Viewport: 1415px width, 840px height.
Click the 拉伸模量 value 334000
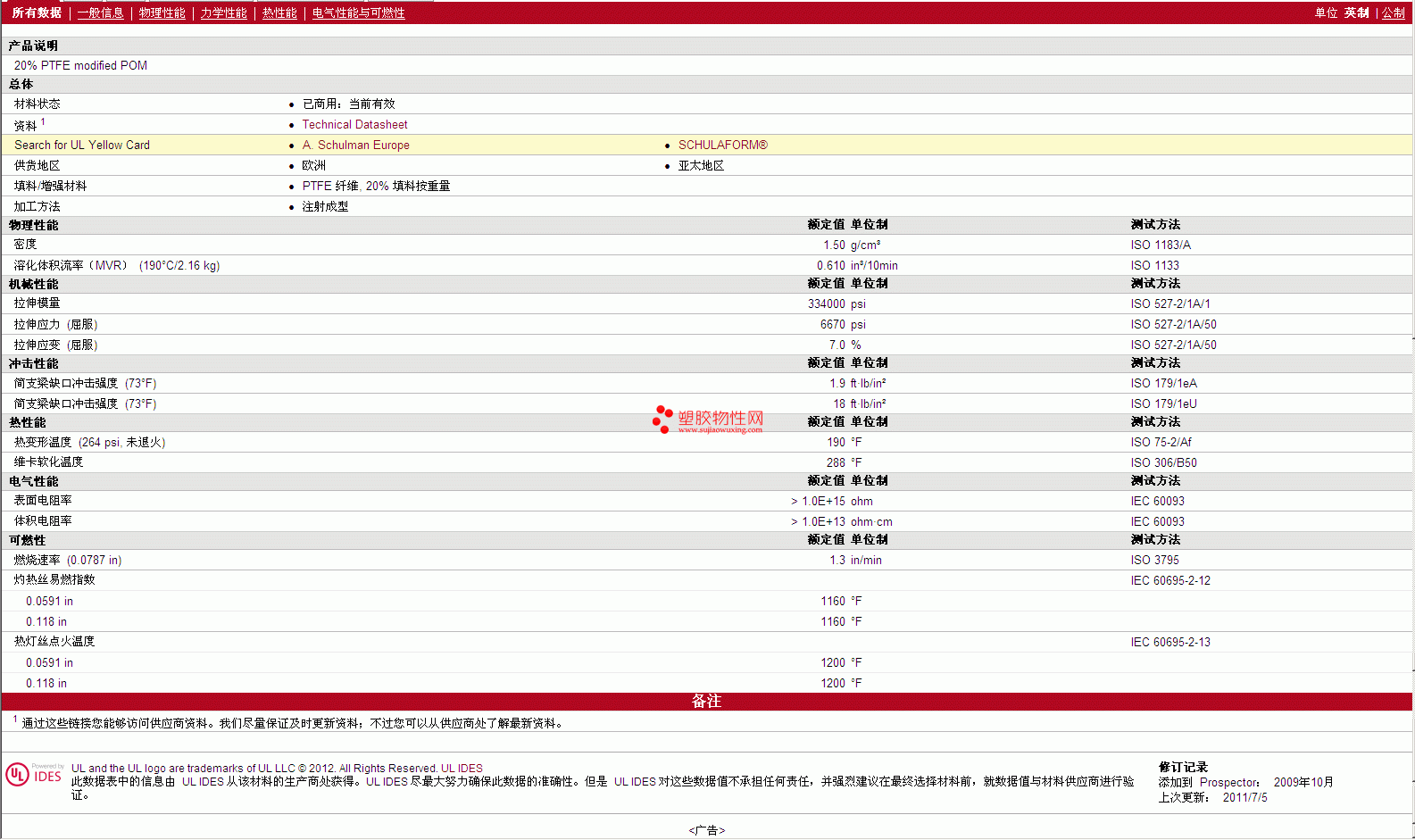(x=826, y=304)
